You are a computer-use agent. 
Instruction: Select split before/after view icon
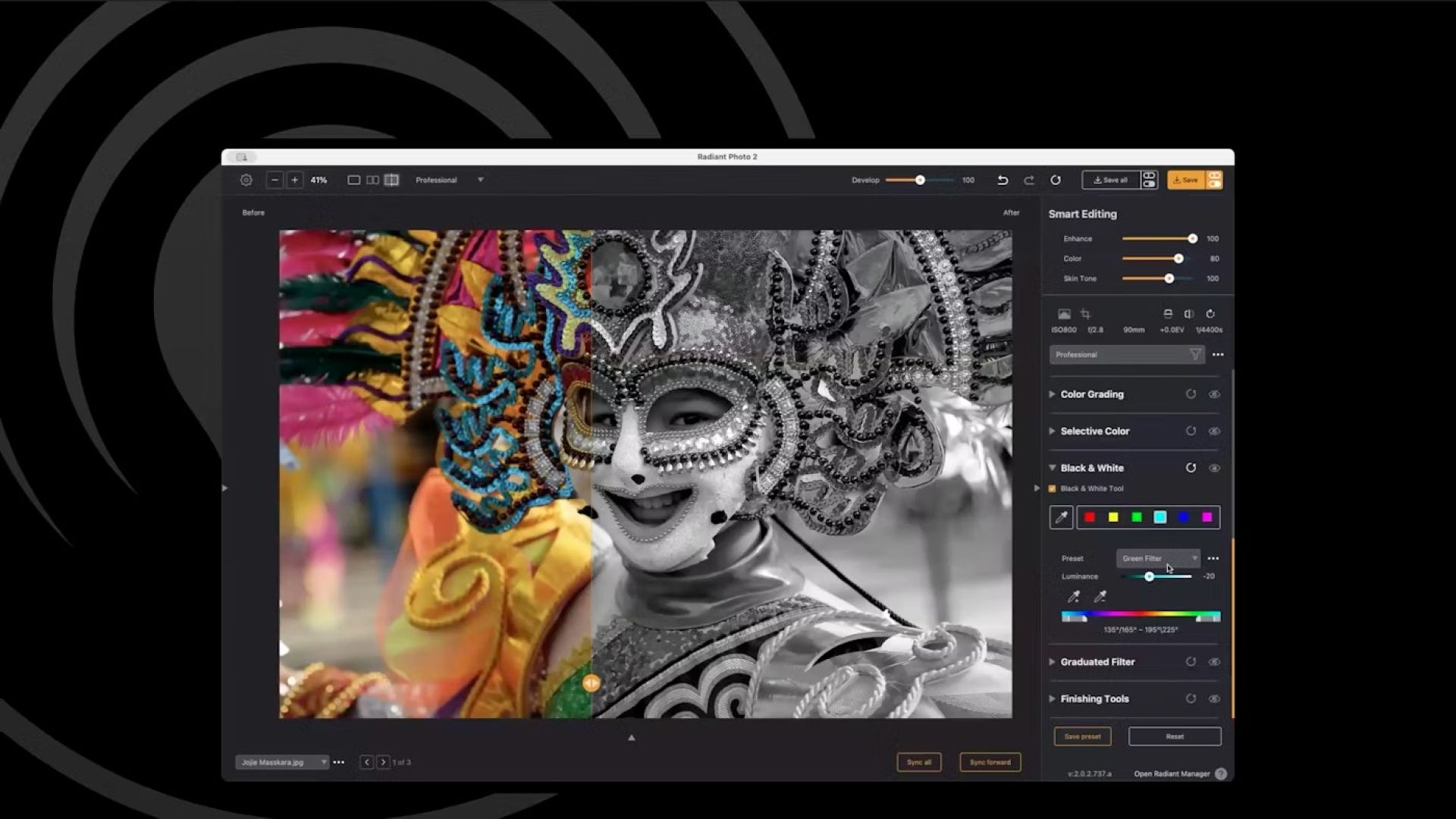pos(391,180)
